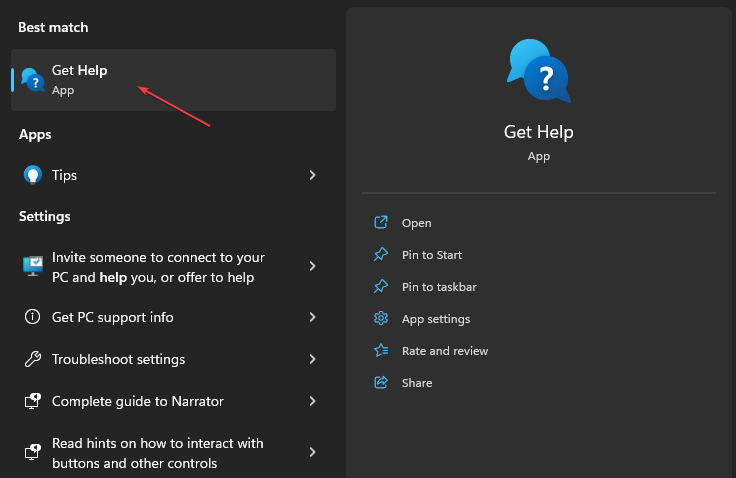Click the Tips lightbulb icon
The height and width of the screenshot is (478, 736).
coord(33,175)
